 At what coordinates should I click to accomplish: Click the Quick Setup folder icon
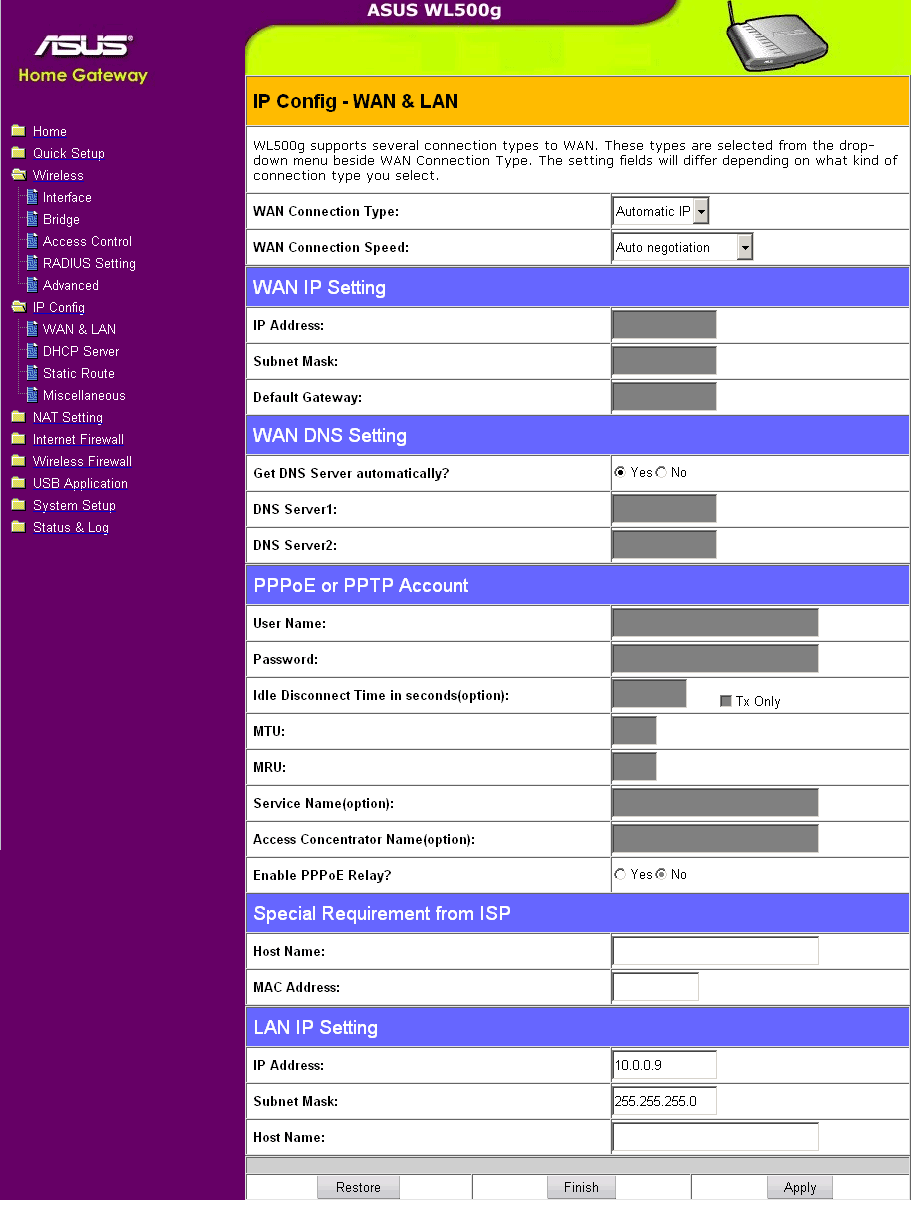click(18, 153)
